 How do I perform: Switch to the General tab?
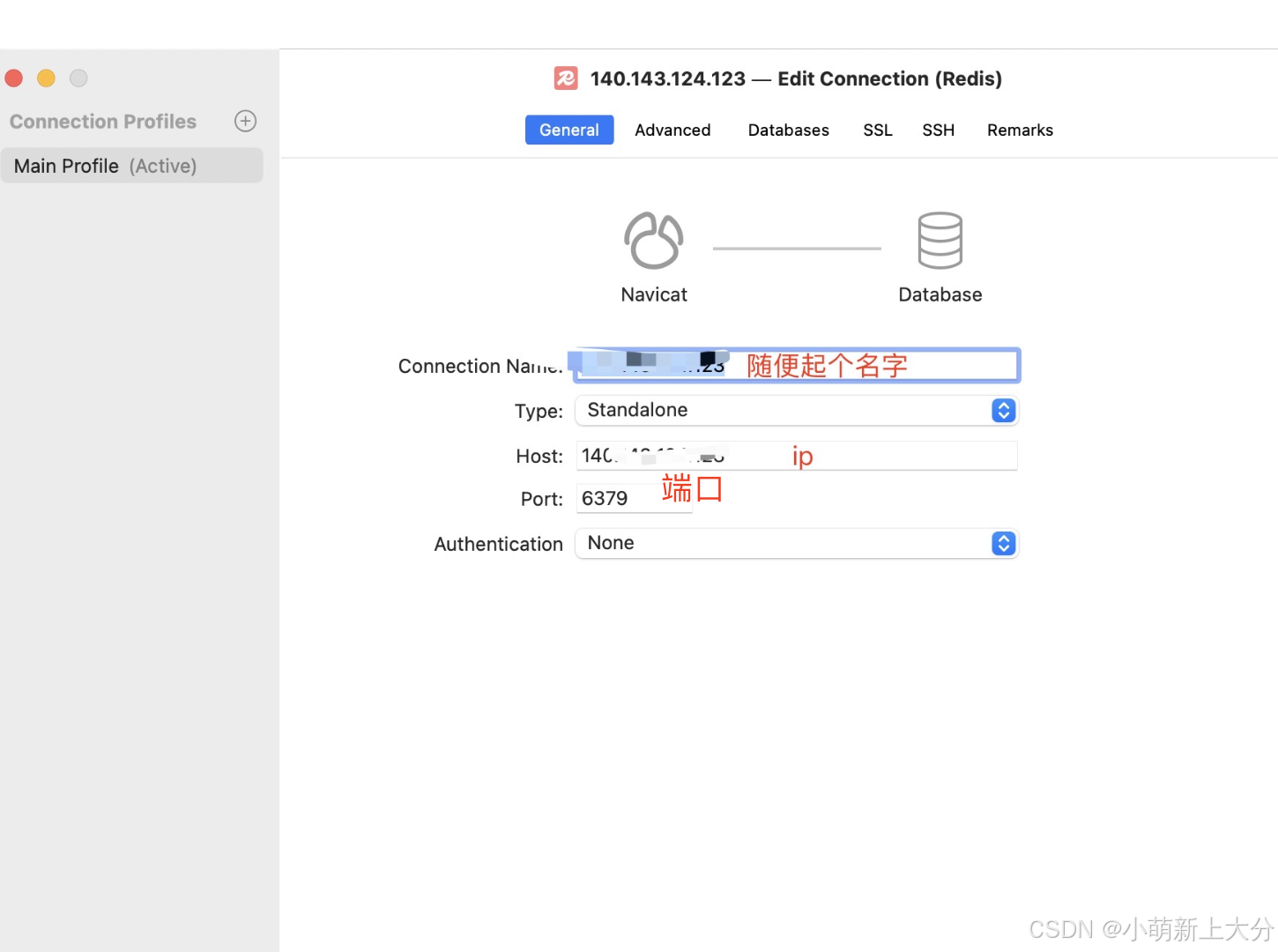point(569,130)
